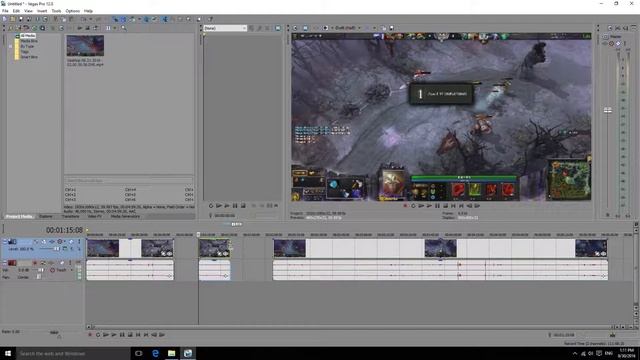
Task: Show hidden system tray icons
Action: (x=575, y=353)
